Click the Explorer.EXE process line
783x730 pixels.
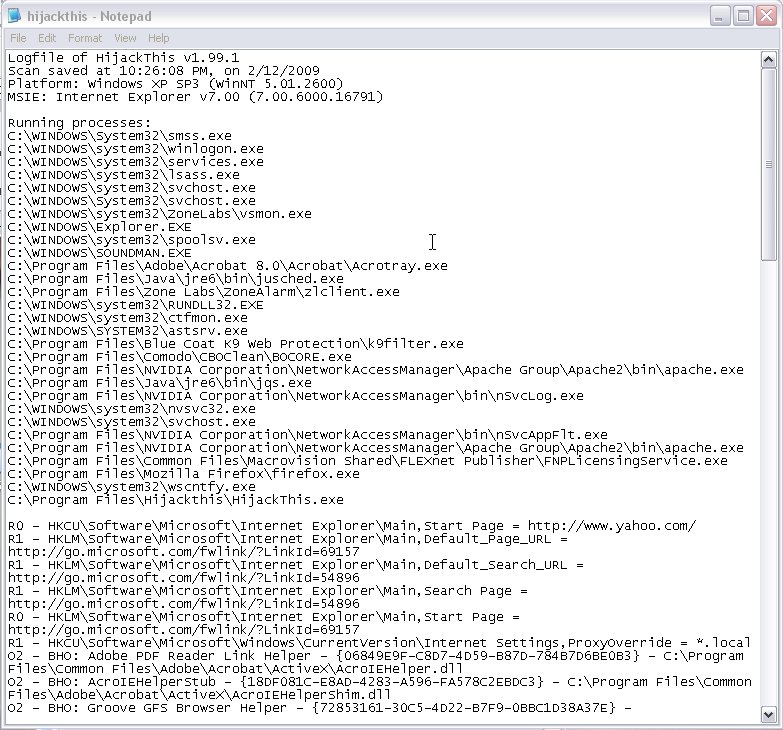100,227
